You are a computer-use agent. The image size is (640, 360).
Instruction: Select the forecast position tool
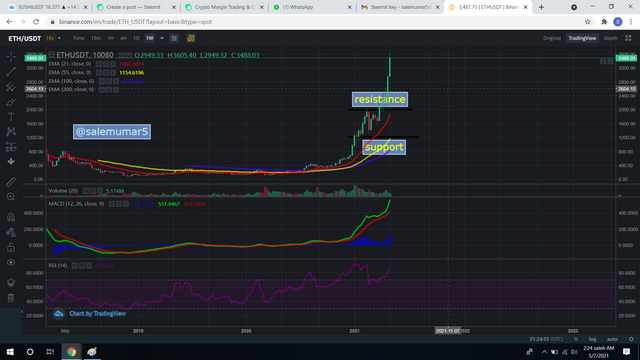[x=11, y=147]
